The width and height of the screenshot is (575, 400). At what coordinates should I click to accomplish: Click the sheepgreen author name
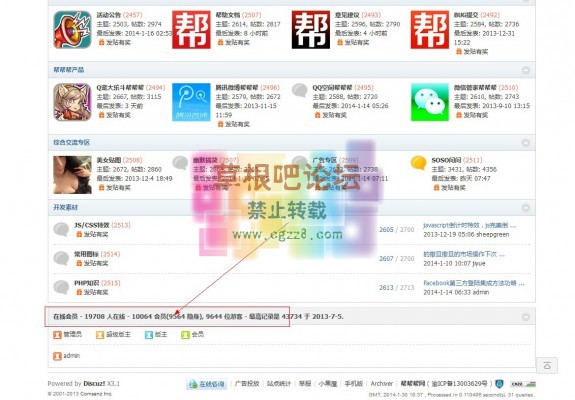(492, 235)
